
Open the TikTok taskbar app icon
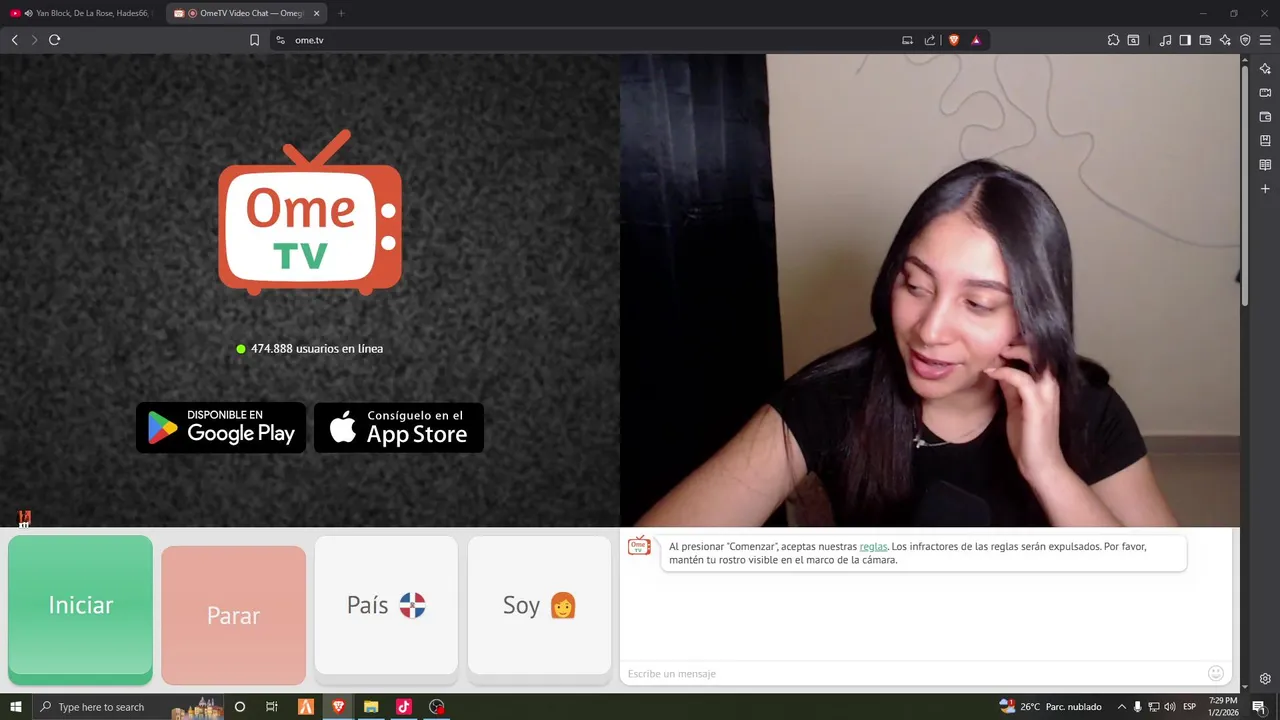pos(403,707)
